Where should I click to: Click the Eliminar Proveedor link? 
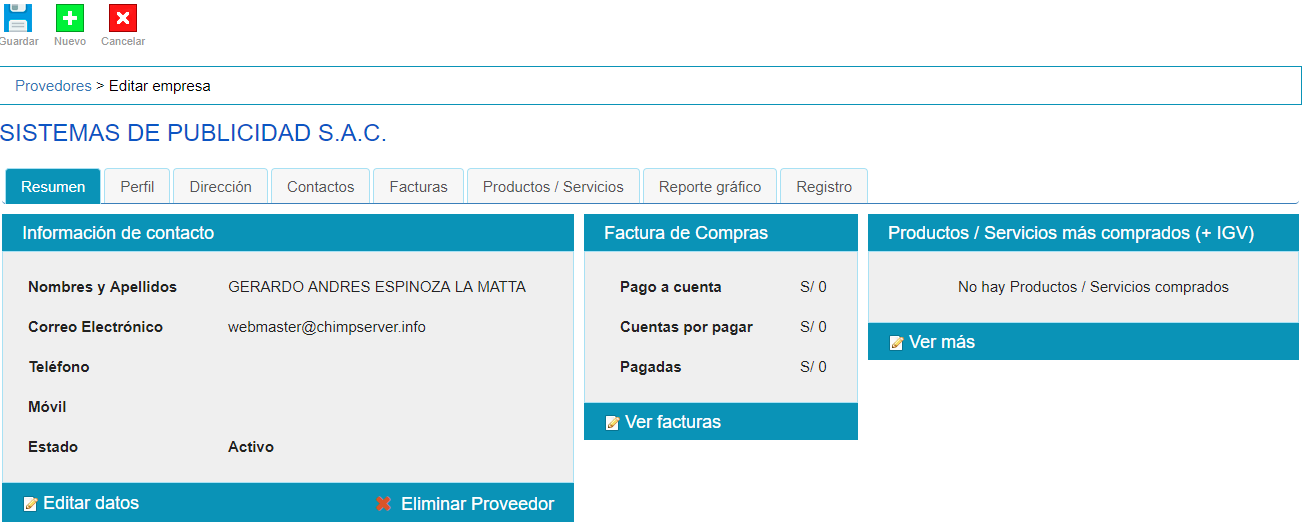click(x=477, y=504)
